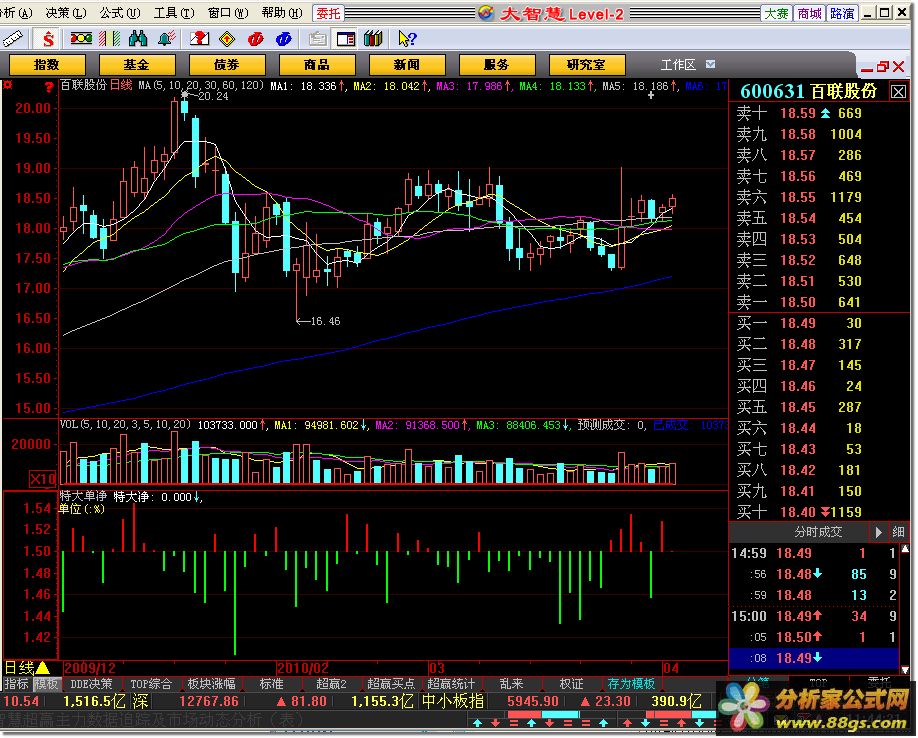This screenshot has height=738, width=918.
Task: Click the trade list scrollbar down arrow
Action: coord(905,670)
